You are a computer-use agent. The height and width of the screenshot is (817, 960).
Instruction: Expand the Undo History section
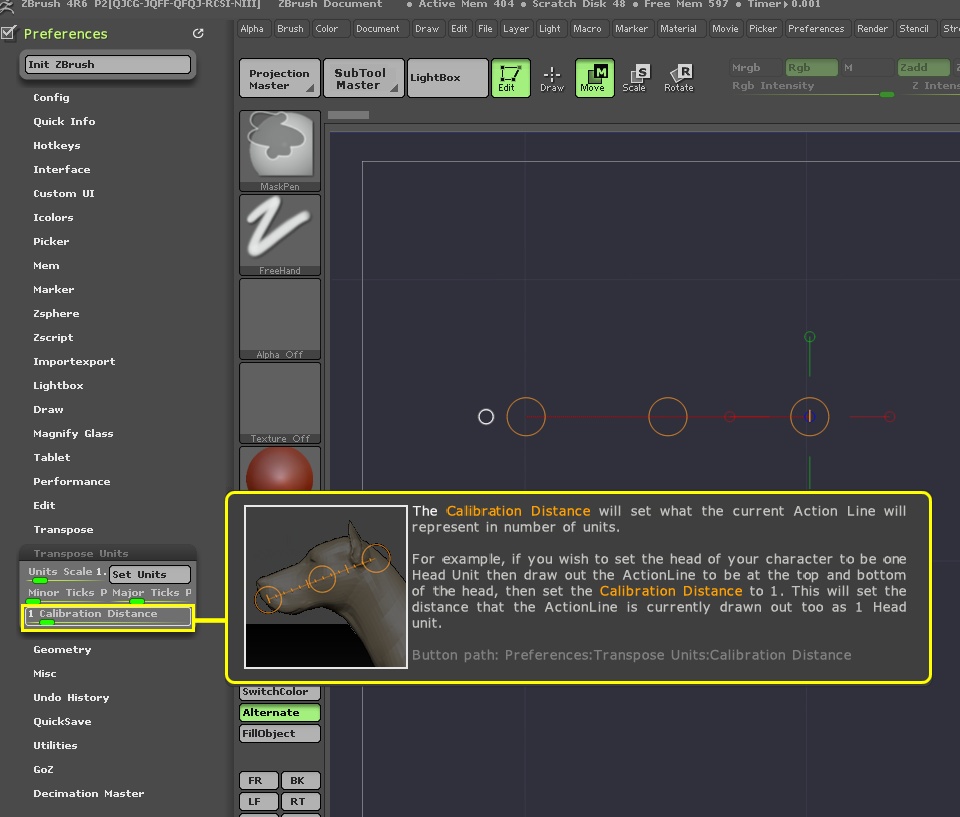[71, 697]
